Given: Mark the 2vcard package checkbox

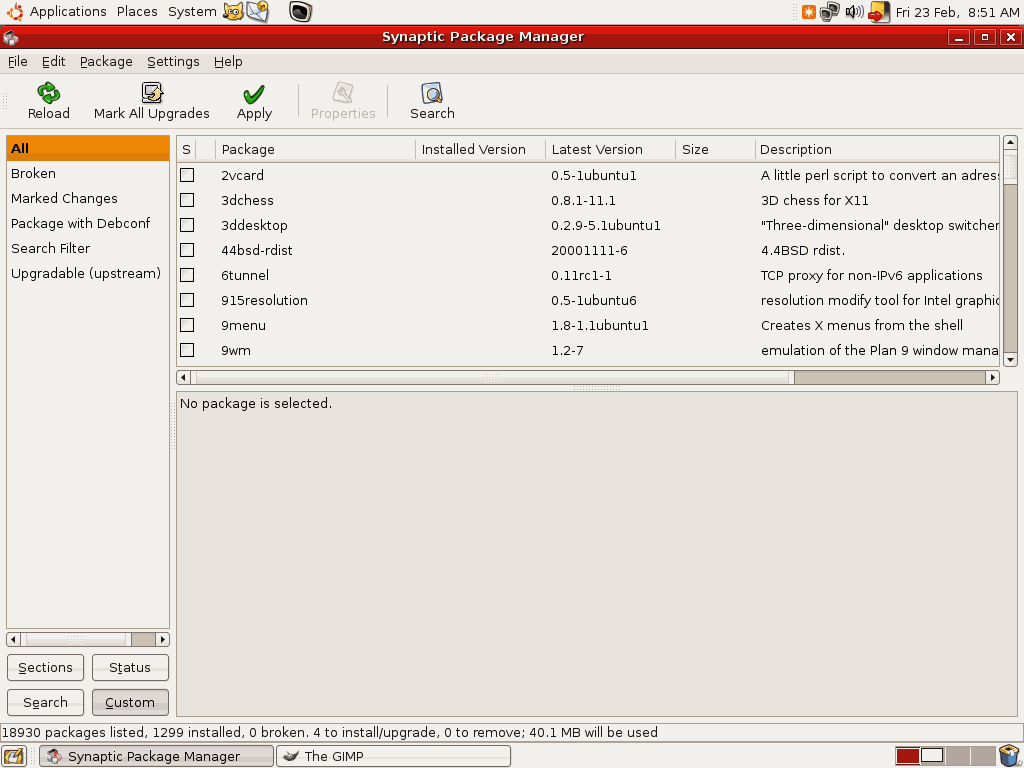Looking at the screenshot, I should click(187, 175).
